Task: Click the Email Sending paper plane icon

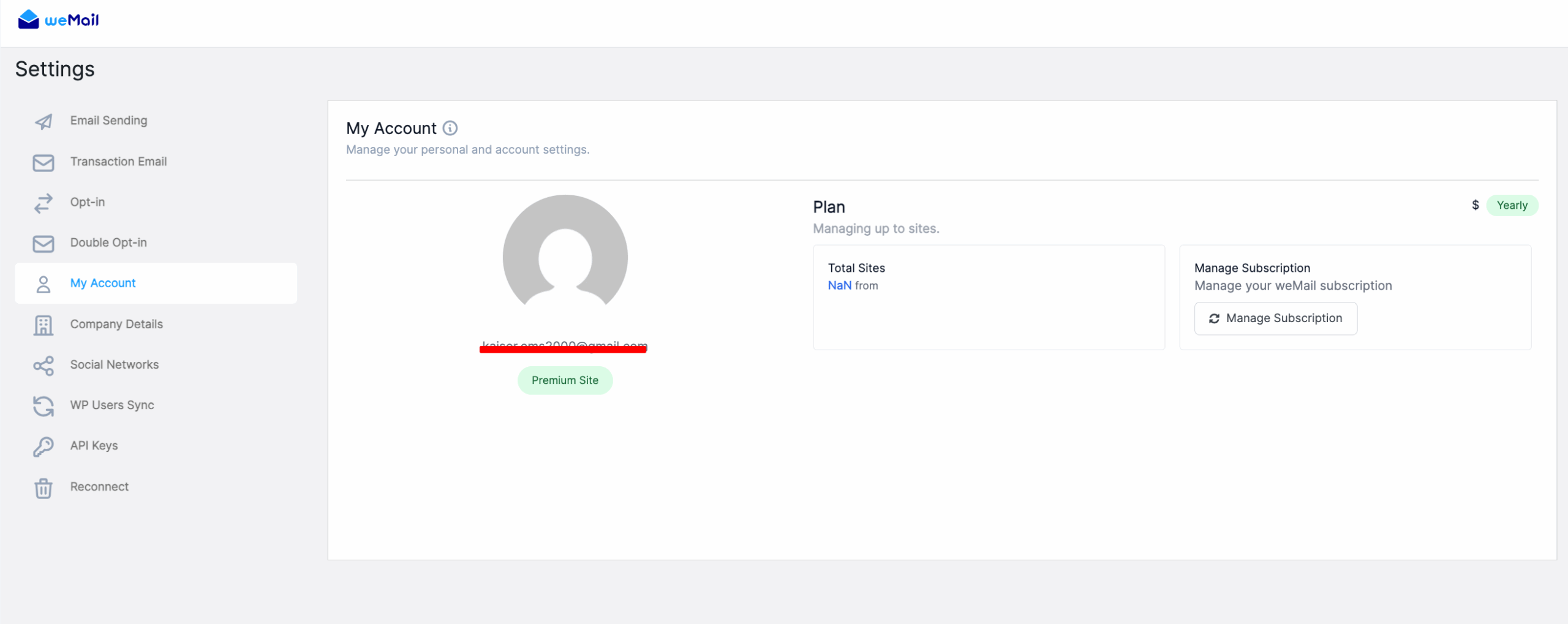Action: point(43,121)
